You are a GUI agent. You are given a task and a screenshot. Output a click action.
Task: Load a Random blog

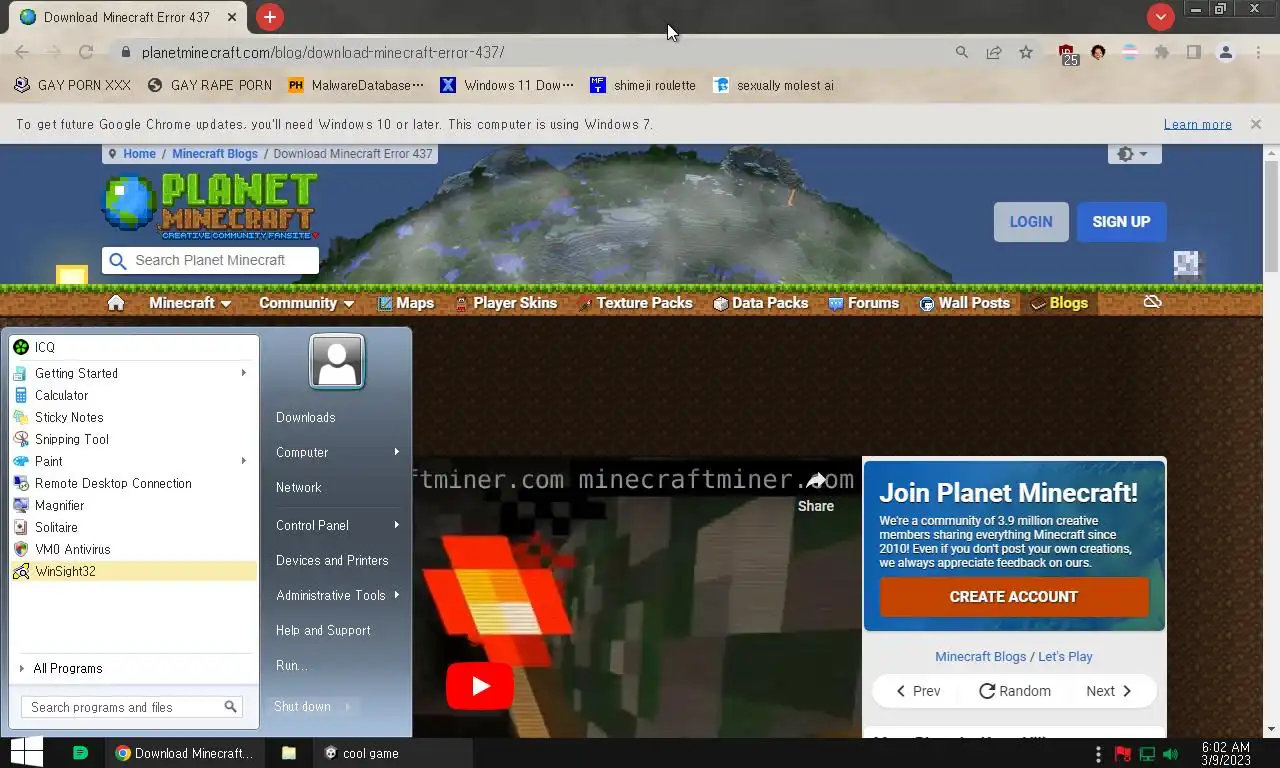click(1014, 691)
